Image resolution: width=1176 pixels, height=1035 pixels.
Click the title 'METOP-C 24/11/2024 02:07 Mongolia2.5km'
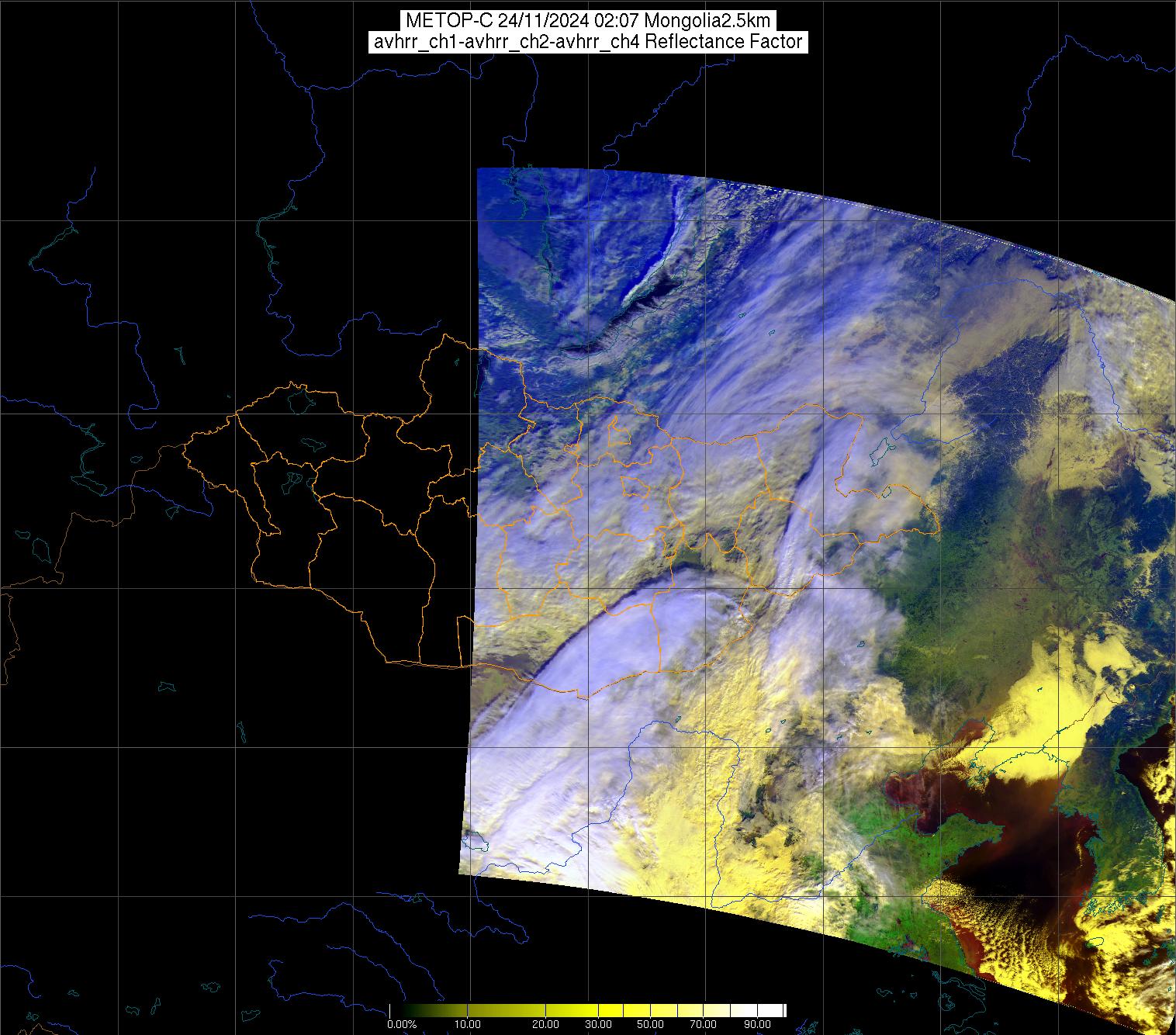click(588, 20)
